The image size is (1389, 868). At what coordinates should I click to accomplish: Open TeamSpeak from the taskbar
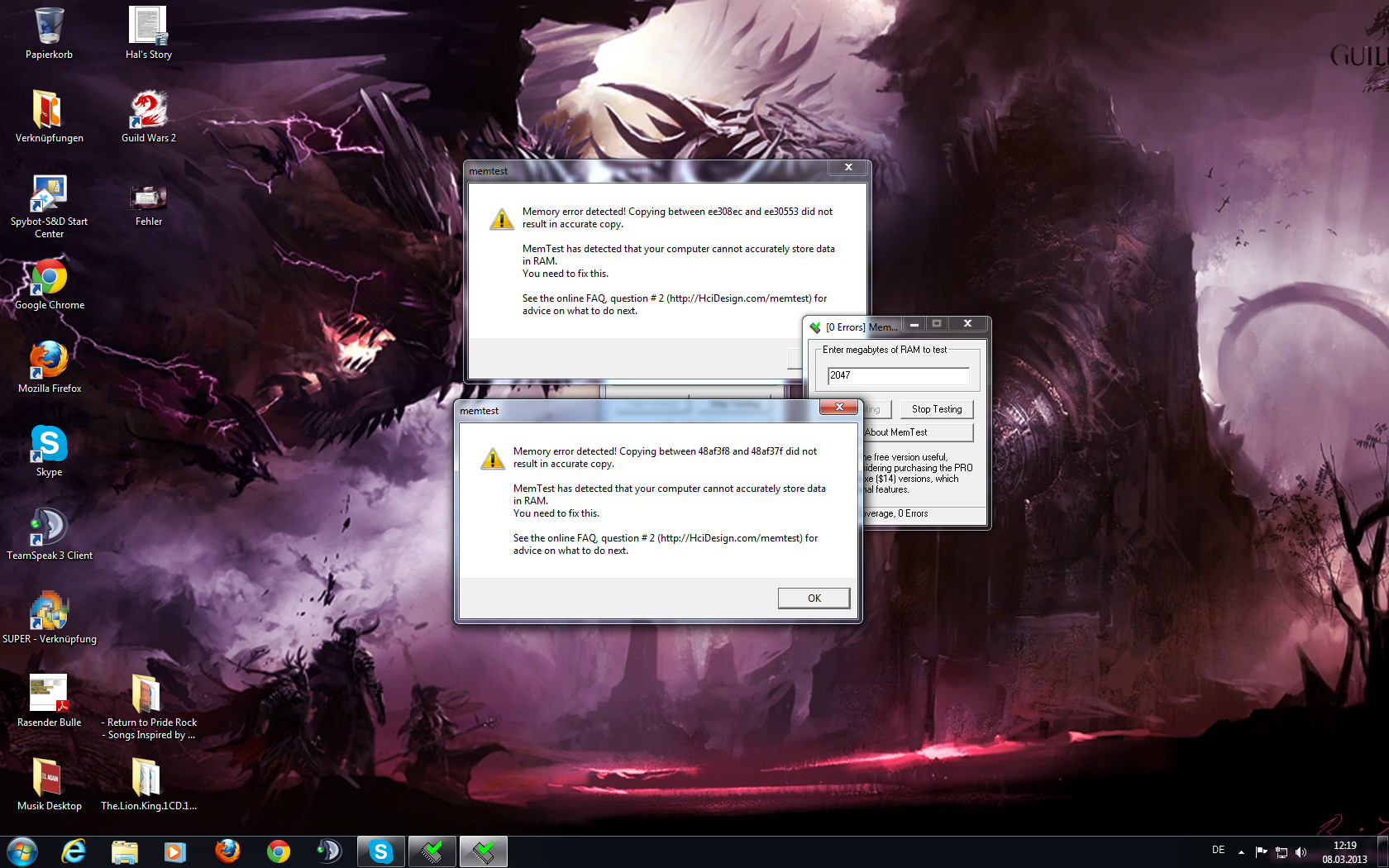coord(329,851)
